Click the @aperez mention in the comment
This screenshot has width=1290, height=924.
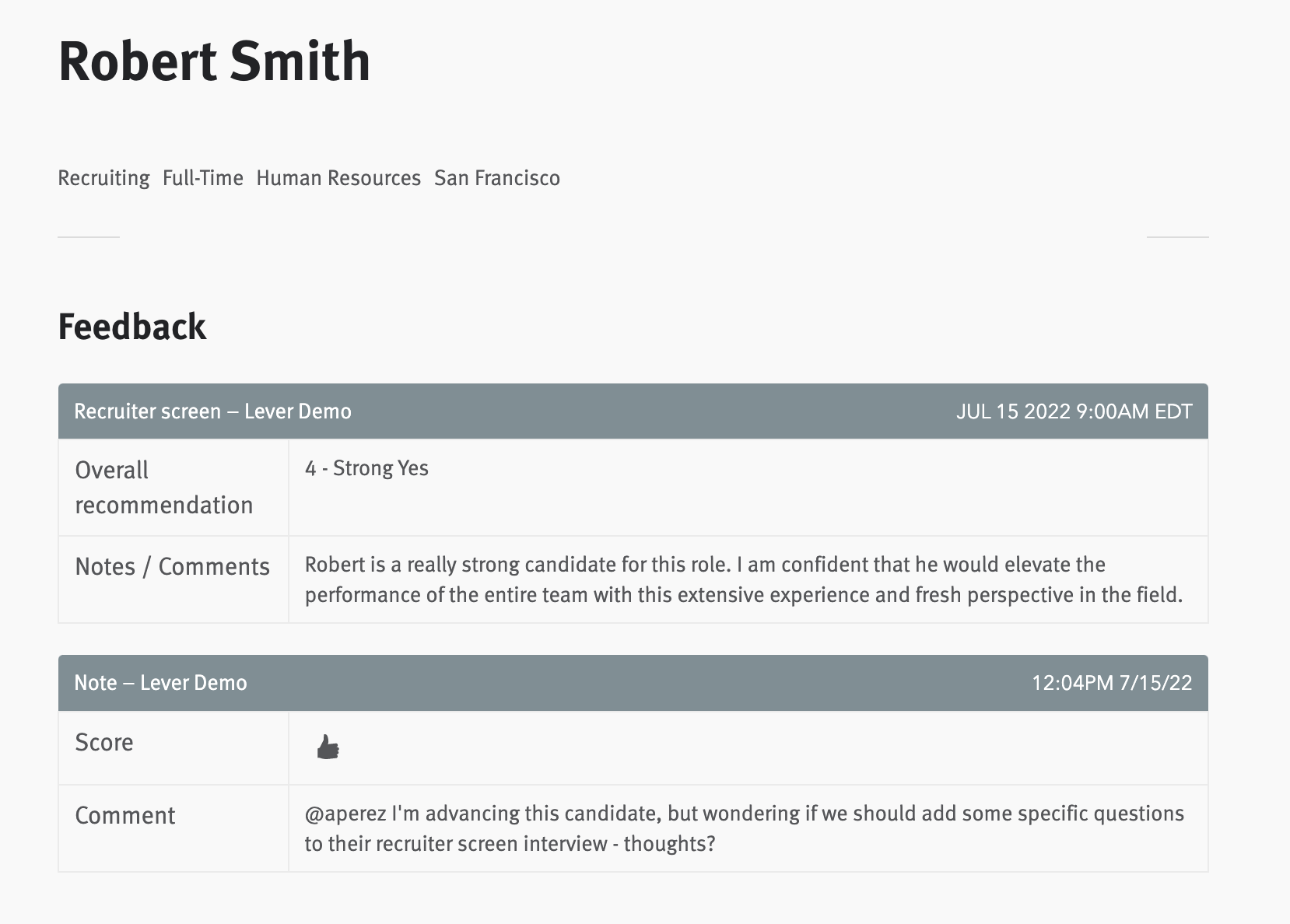click(x=345, y=814)
